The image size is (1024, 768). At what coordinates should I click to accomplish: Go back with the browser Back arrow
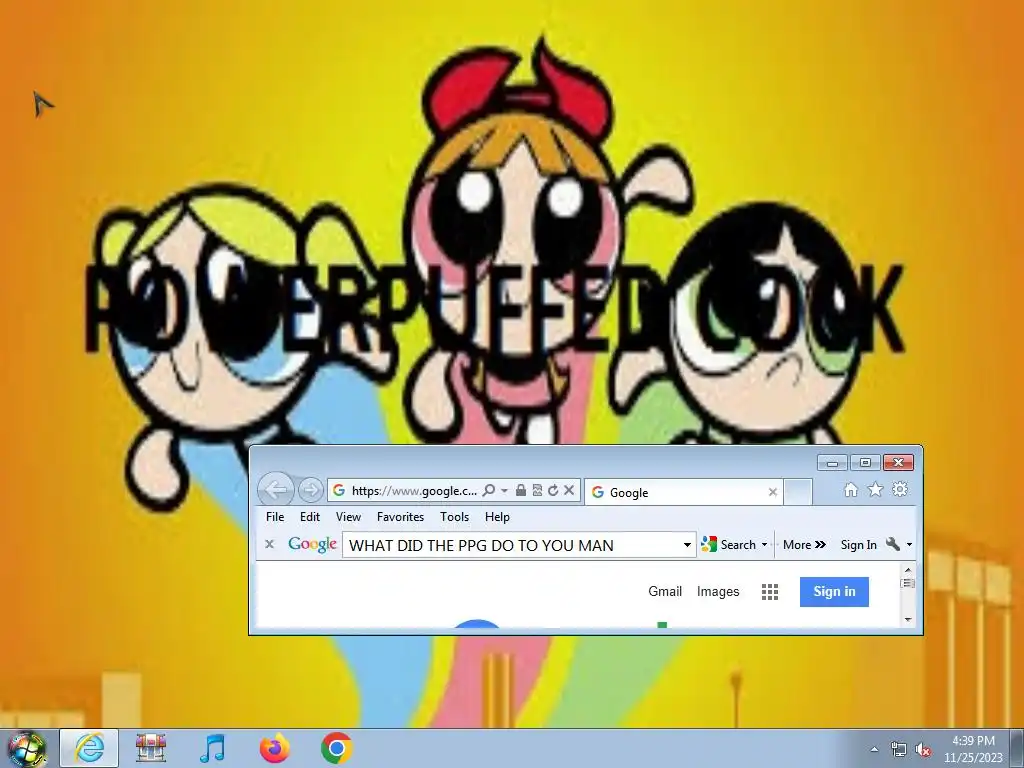(x=276, y=489)
